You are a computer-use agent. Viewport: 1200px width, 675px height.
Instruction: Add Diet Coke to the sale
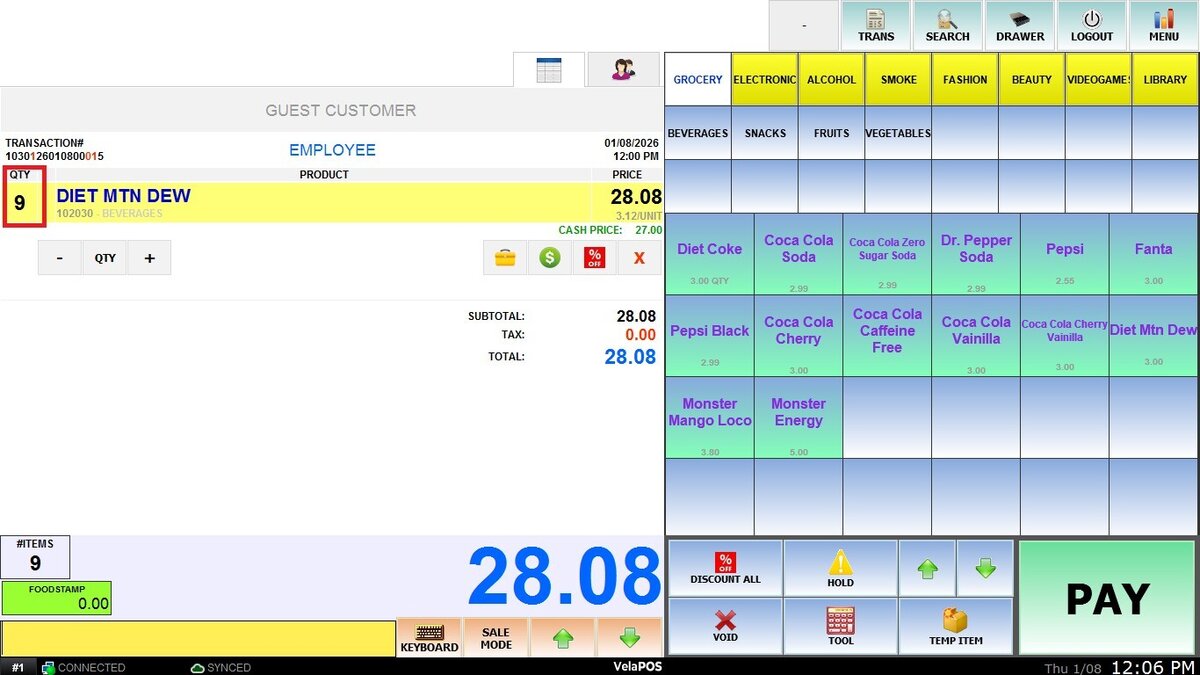tap(710, 254)
